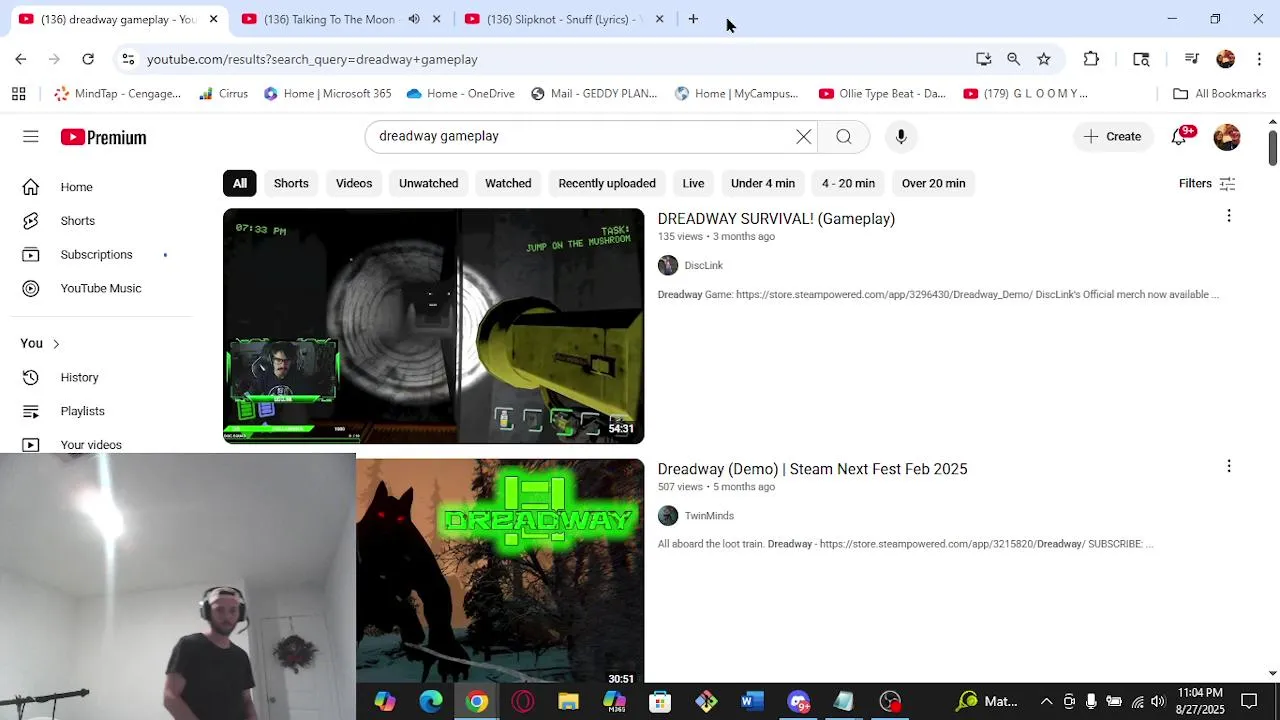Show hidden system tray icons chevron

pos(1046,701)
